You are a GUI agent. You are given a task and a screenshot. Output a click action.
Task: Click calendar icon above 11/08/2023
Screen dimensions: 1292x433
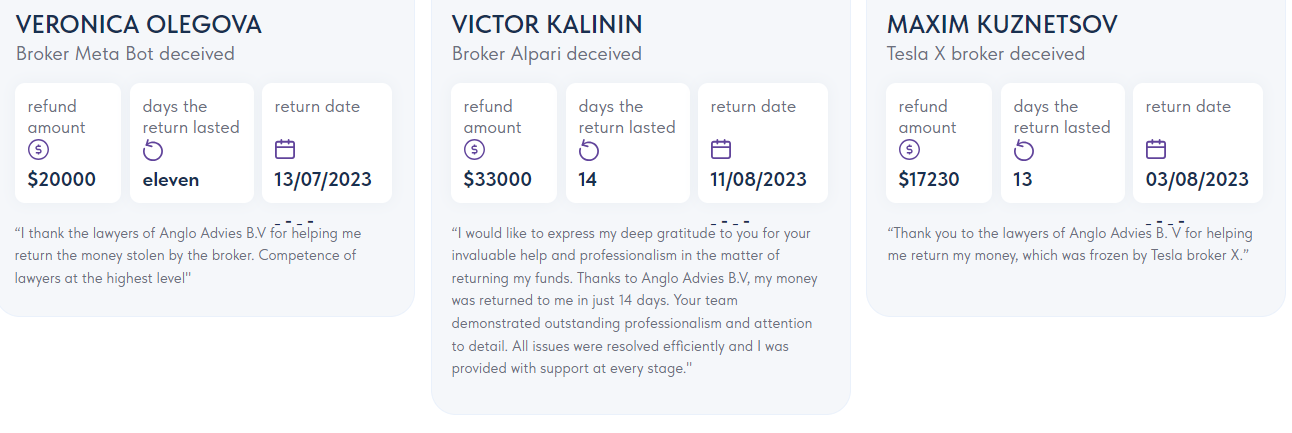point(721,149)
